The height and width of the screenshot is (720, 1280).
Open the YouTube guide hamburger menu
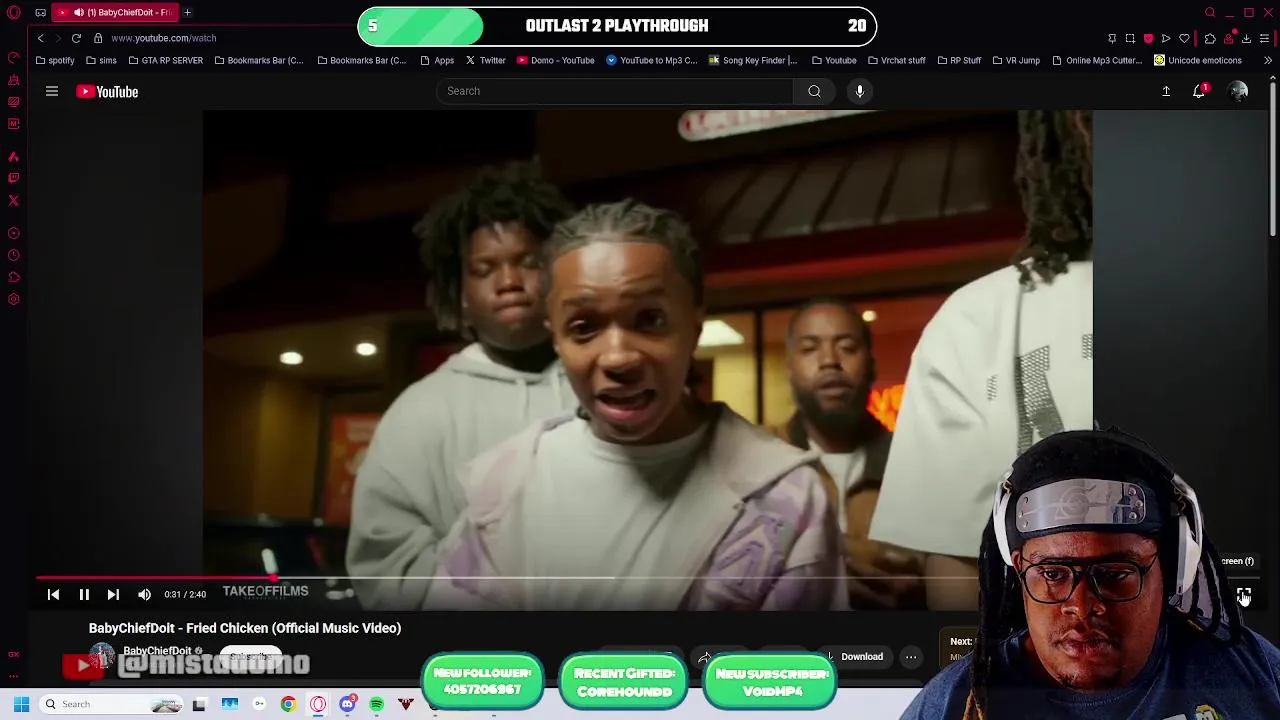point(52,91)
